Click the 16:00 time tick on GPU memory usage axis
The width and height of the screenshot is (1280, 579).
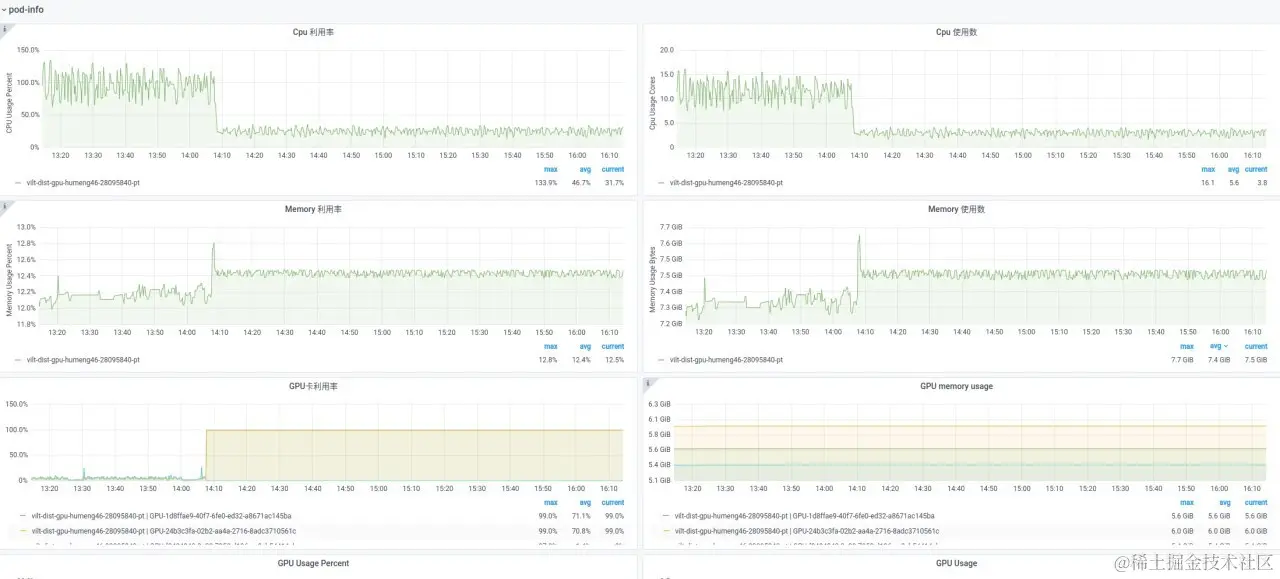click(1220, 488)
